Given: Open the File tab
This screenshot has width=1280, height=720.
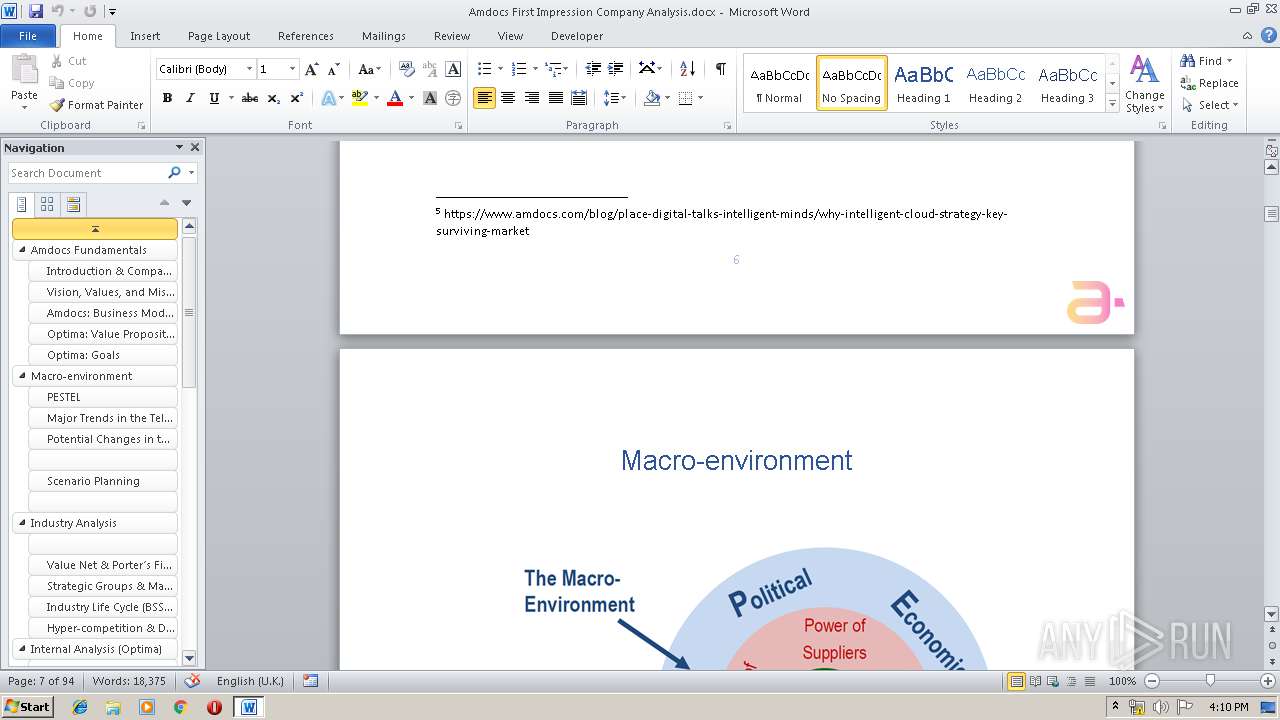Looking at the screenshot, I should pos(28,36).
